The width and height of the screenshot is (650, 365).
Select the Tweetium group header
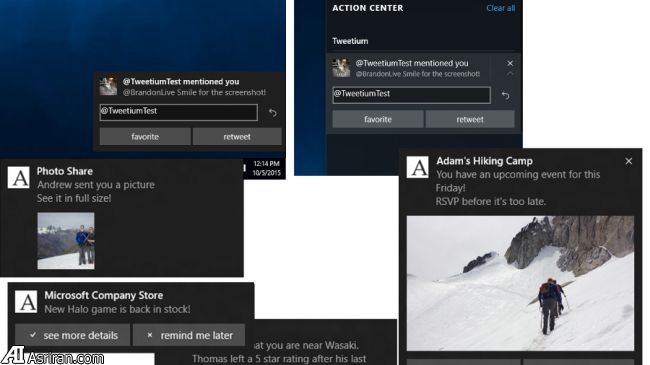pyautogui.click(x=350, y=41)
